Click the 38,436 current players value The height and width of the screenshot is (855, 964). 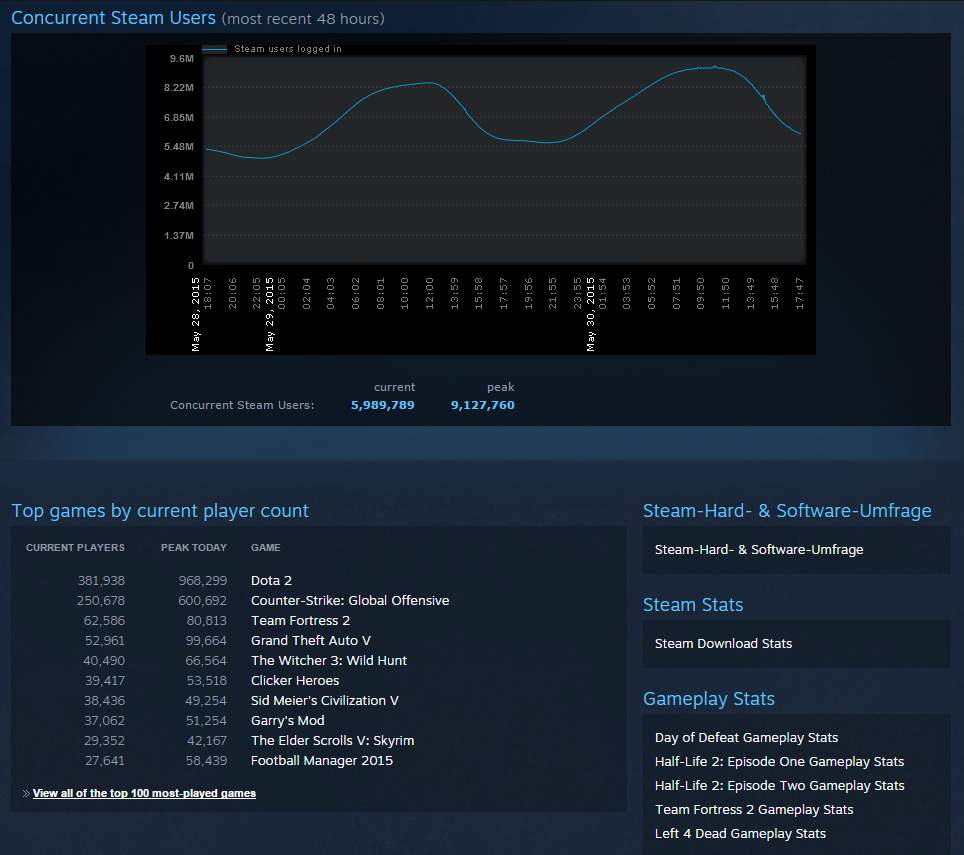(104, 700)
